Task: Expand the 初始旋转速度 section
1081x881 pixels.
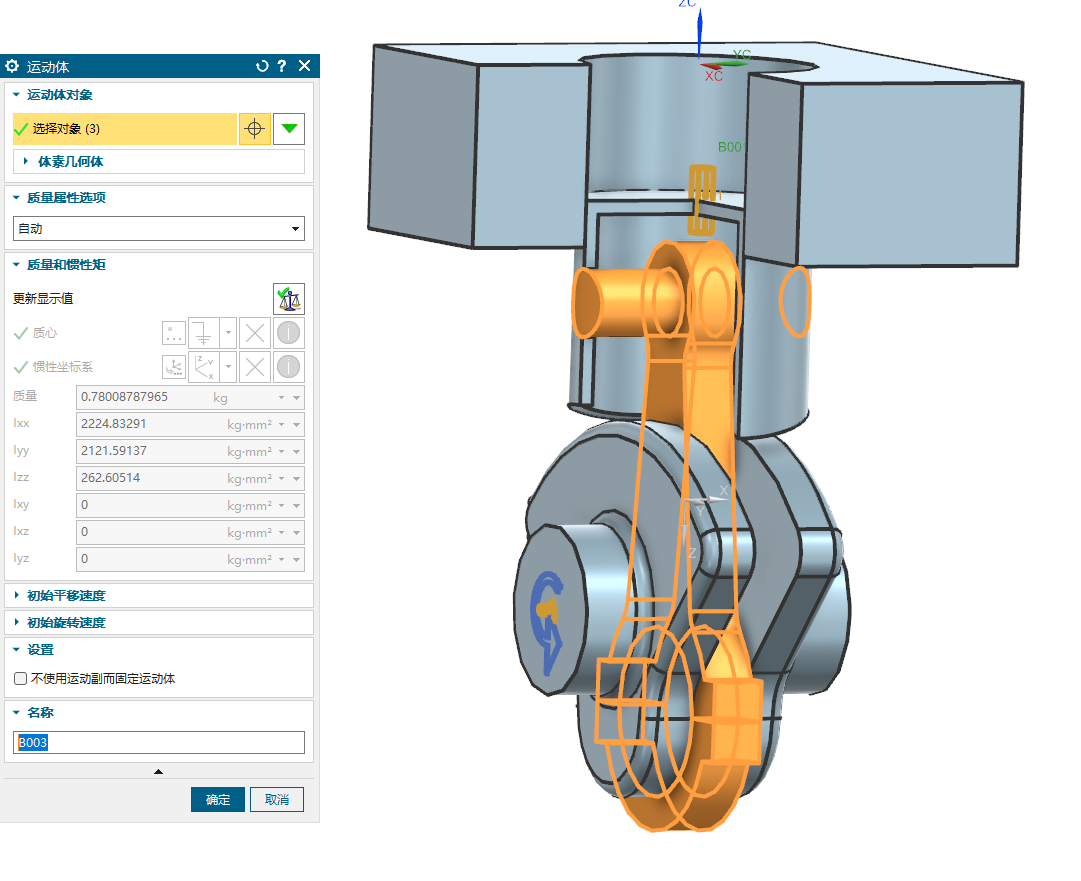Action: point(65,623)
